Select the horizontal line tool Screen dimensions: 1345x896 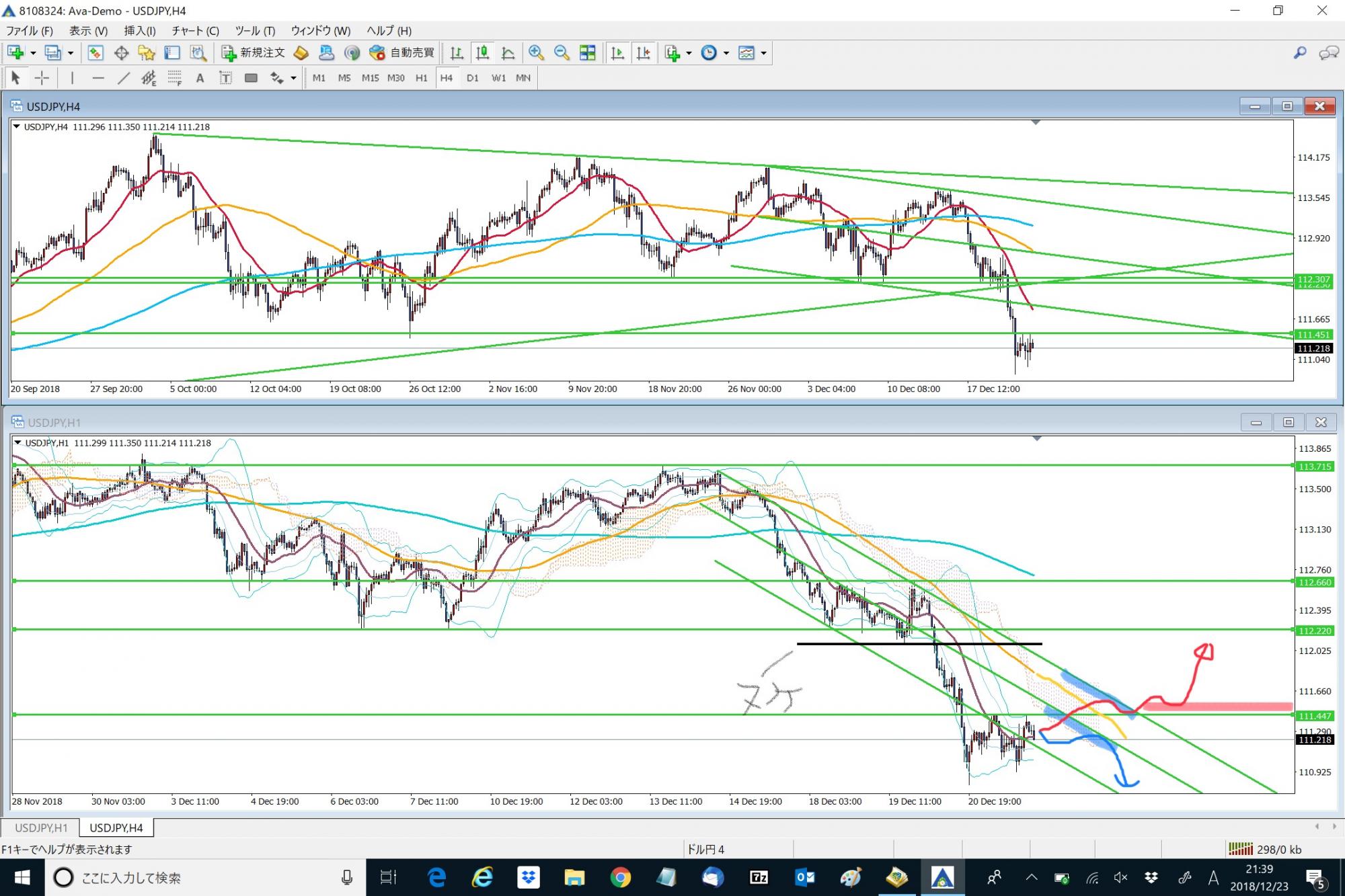98,78
